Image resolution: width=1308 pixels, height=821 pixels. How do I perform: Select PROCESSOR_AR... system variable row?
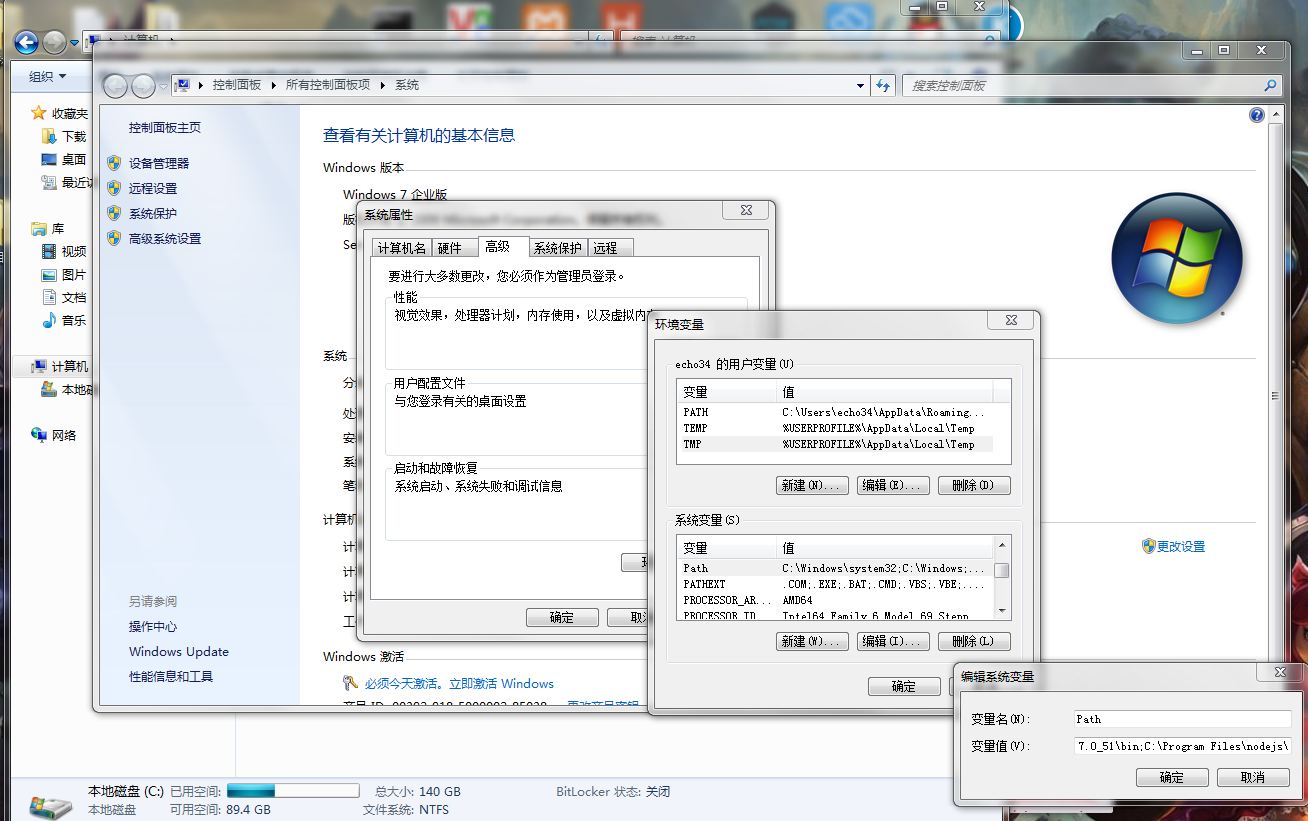(x=835, y=600)
